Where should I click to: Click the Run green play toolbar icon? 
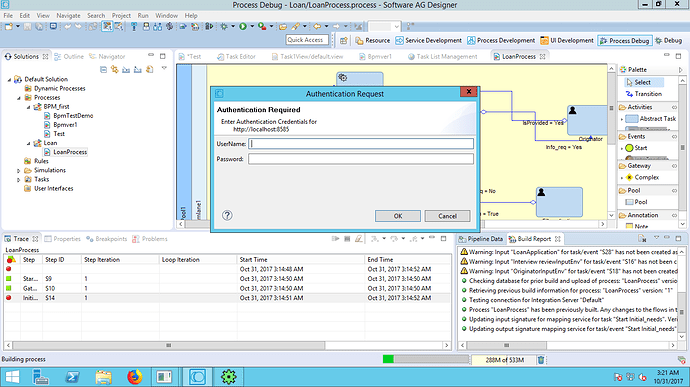(x=243, y=26)
